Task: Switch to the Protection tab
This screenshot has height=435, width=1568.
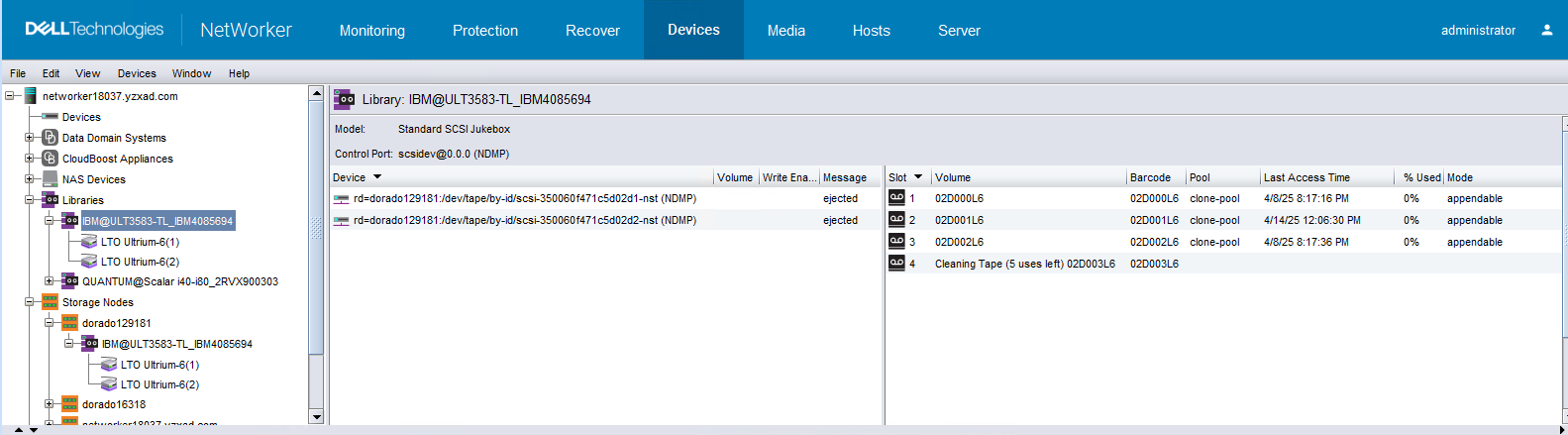Action: coord(485,31)
